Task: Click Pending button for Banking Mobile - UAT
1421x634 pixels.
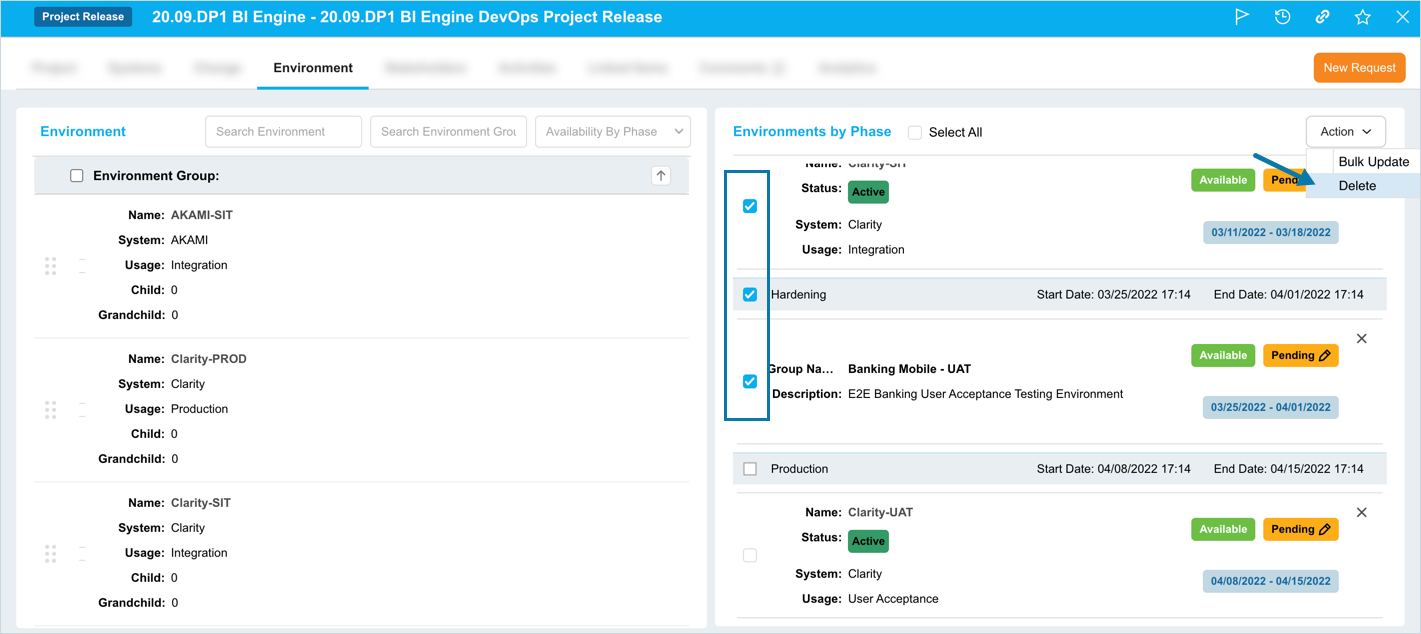Action: tap(1300, 355)
